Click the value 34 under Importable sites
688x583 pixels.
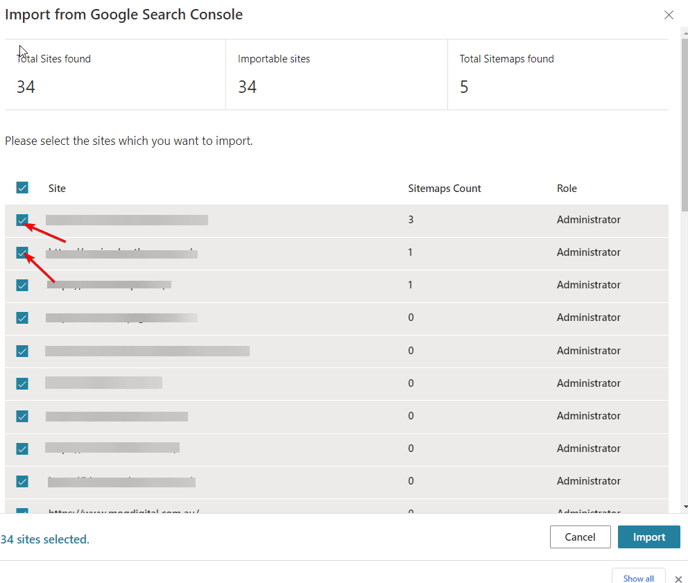point(247,87)
